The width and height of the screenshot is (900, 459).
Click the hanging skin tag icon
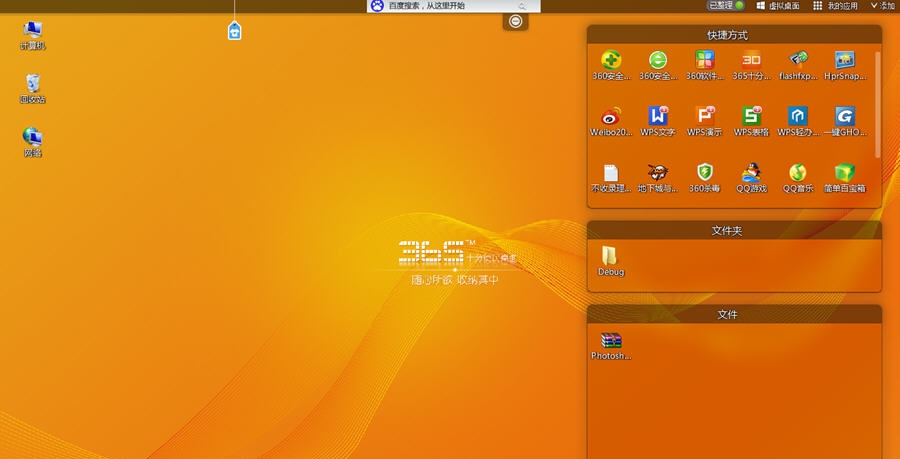tap(234, 30)
